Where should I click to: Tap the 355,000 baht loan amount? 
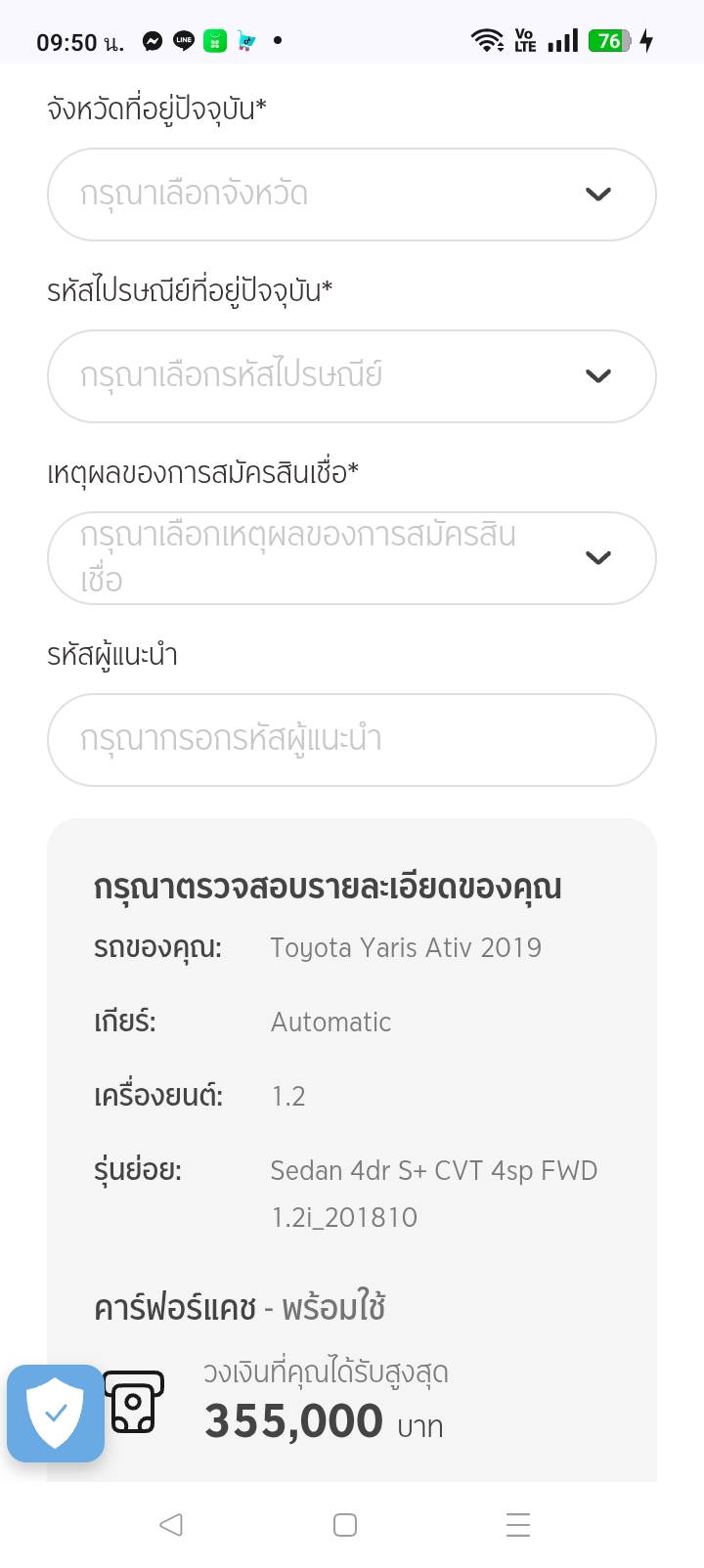pyautogui.click(x=293, y=1421)
